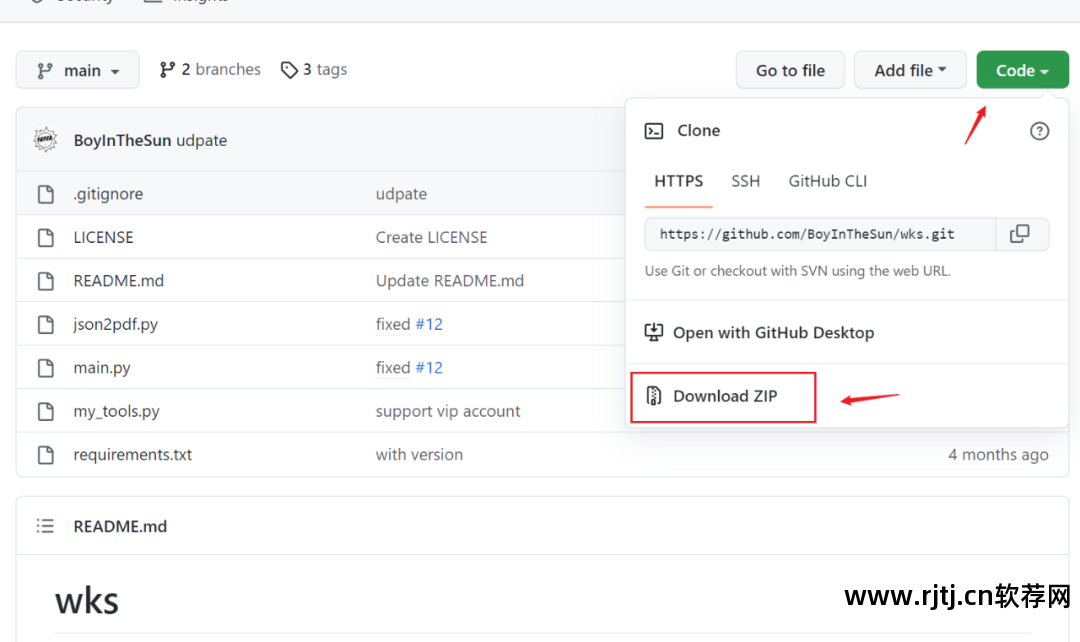Open the json2pdf.py file
This screenshot has height=642, width=1080.
[x=116, y=324]
